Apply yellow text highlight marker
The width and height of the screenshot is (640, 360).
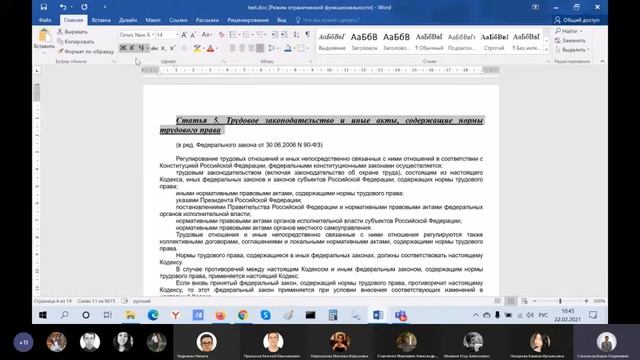pos(197,48)
